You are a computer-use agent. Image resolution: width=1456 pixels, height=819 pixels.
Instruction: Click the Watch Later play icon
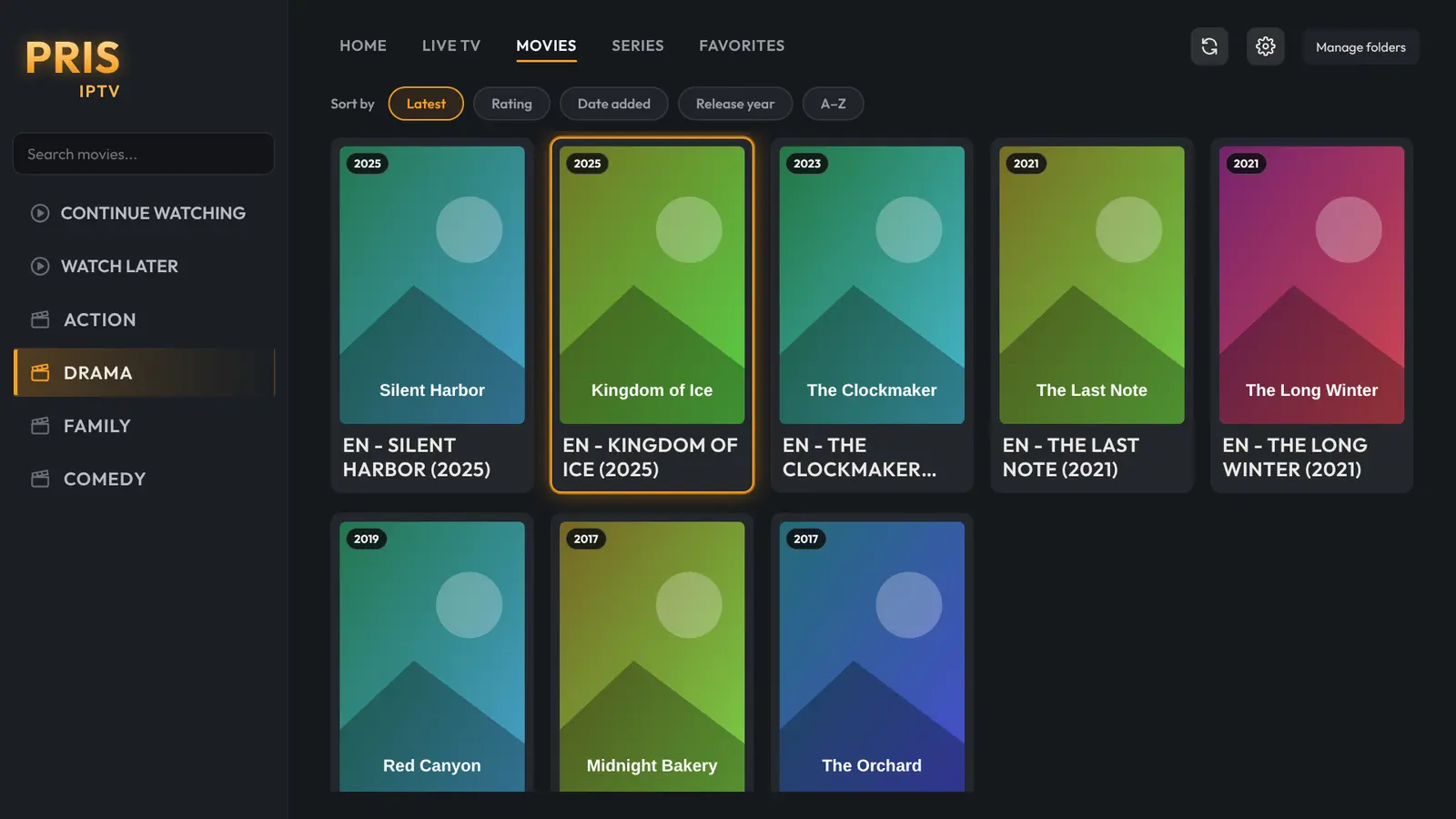click(x=40, y=267)
